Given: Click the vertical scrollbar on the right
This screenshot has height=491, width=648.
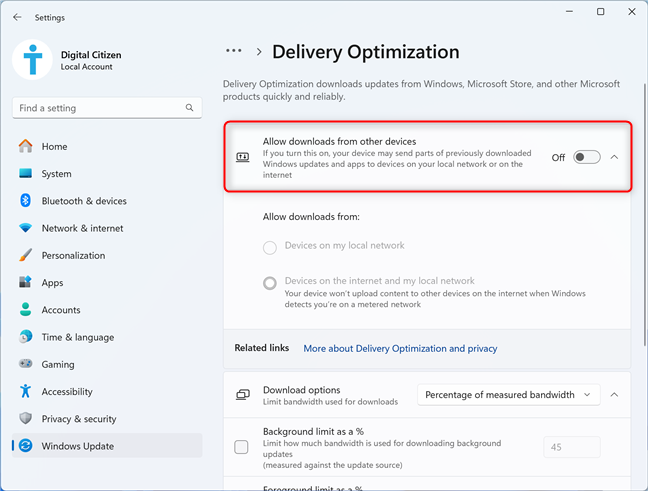Looking at the screenshot, I should [645, 215].
